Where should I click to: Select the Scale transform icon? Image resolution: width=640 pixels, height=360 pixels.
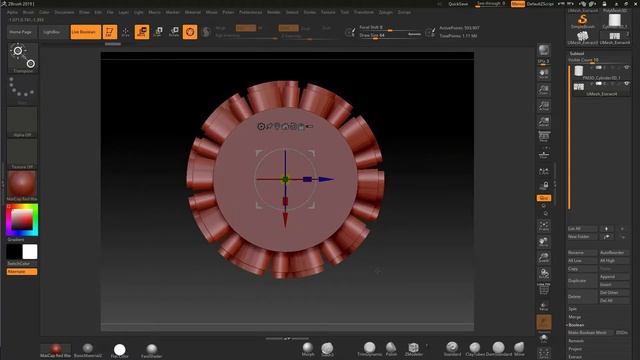(158, 32)
